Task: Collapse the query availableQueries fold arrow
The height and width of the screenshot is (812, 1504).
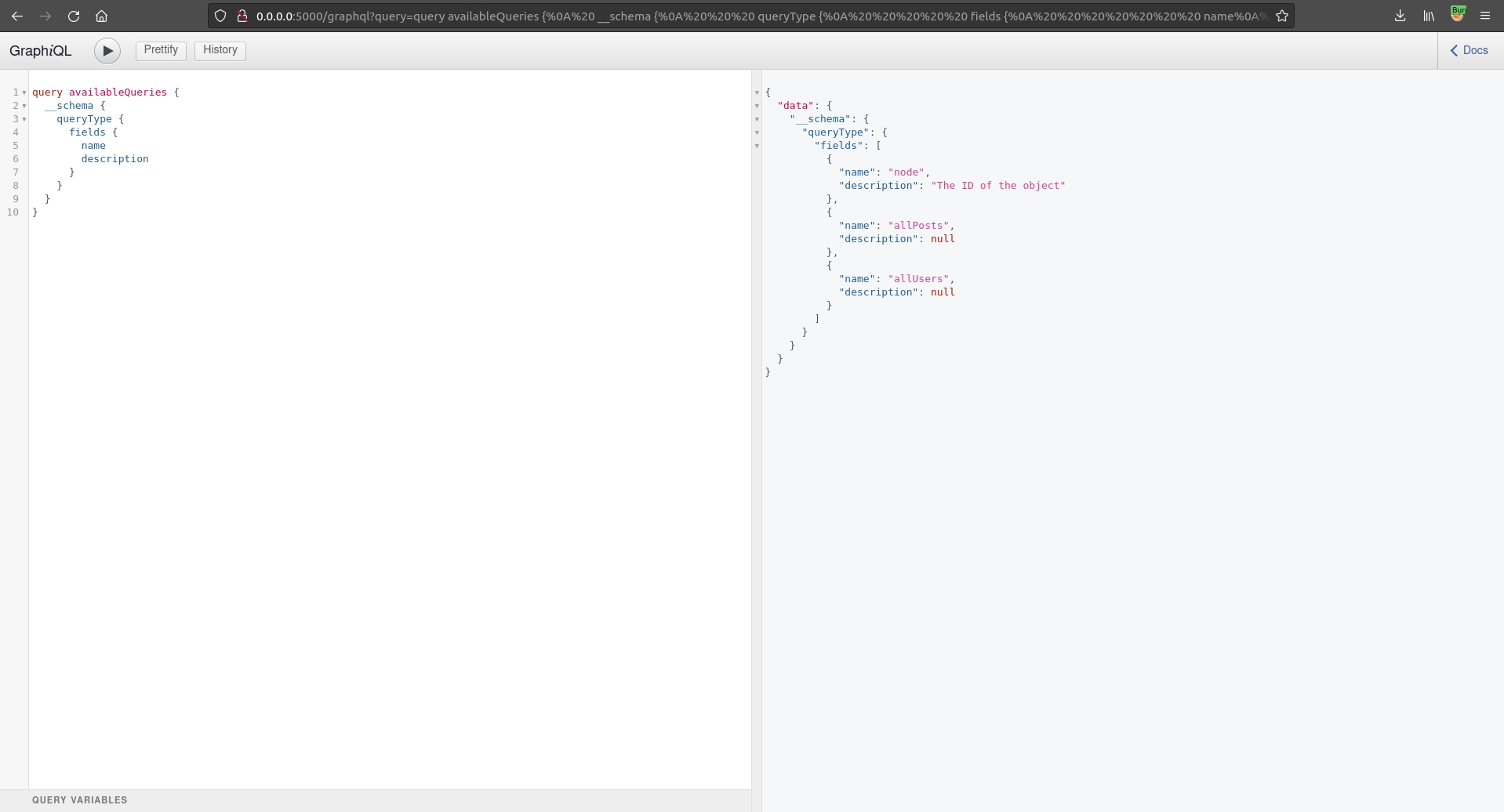Action: click(24, 92)
